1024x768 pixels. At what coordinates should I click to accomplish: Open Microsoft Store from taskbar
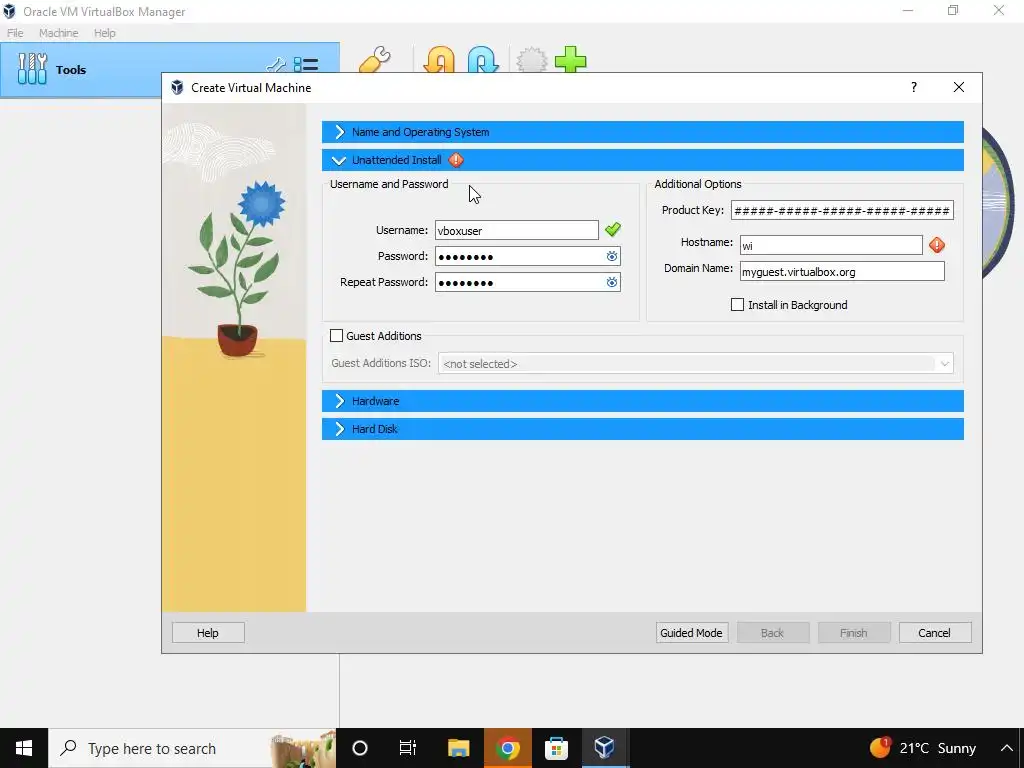(556, 748)
